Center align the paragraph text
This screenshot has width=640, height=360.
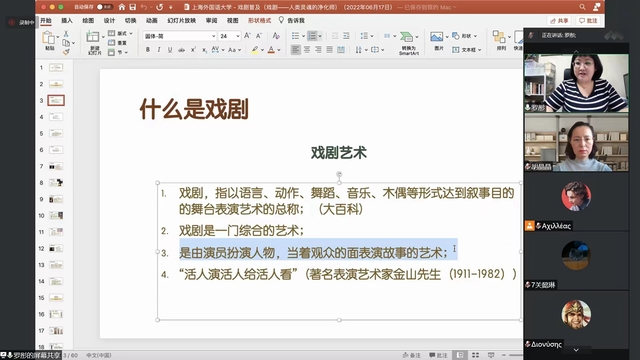point(307,50)
